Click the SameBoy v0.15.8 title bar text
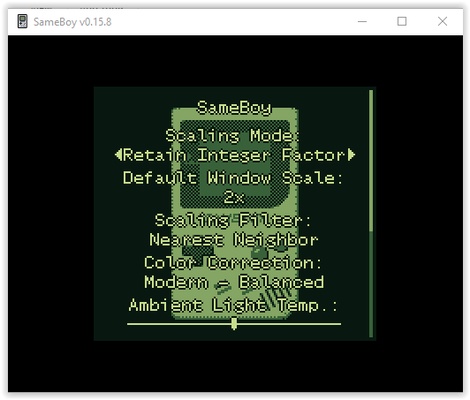 click(72, 22)
